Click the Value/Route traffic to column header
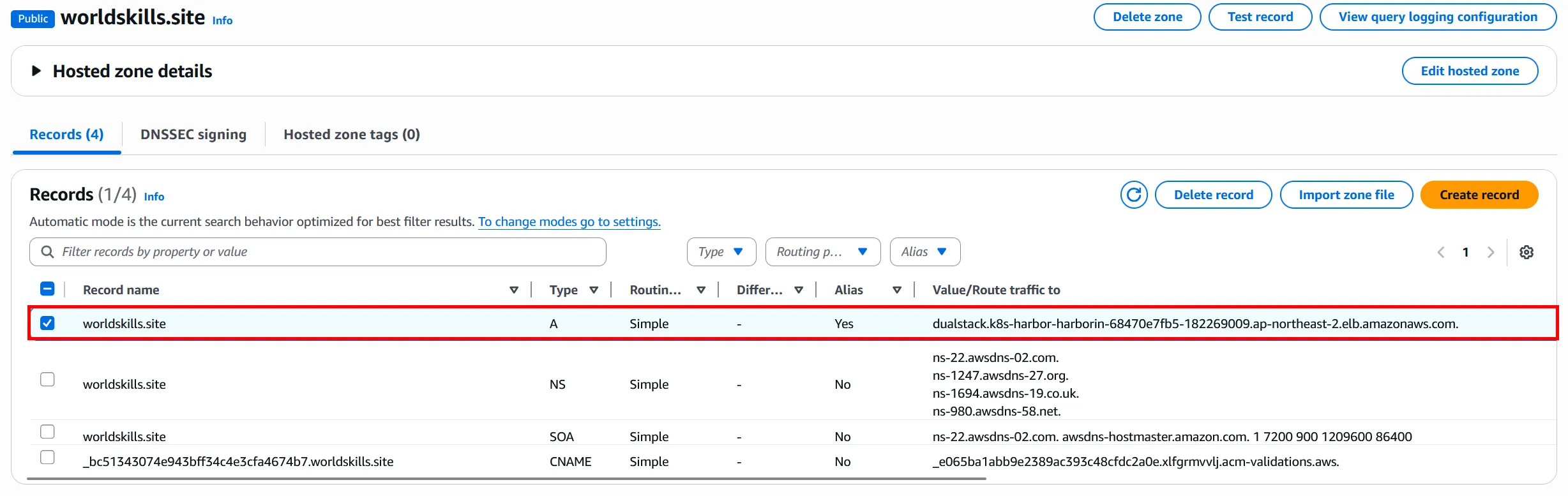 [996, 290]
